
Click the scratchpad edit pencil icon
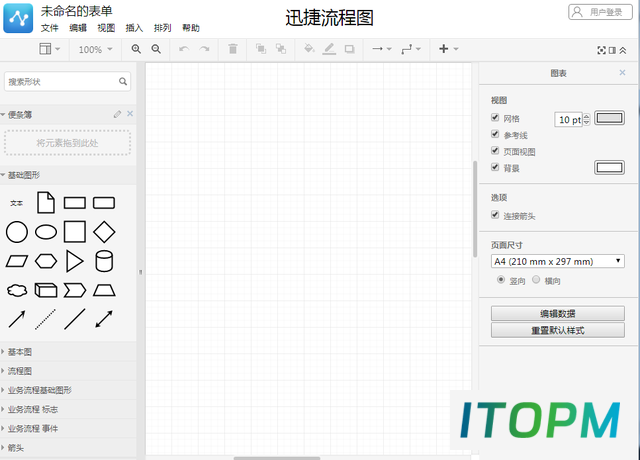118,114
